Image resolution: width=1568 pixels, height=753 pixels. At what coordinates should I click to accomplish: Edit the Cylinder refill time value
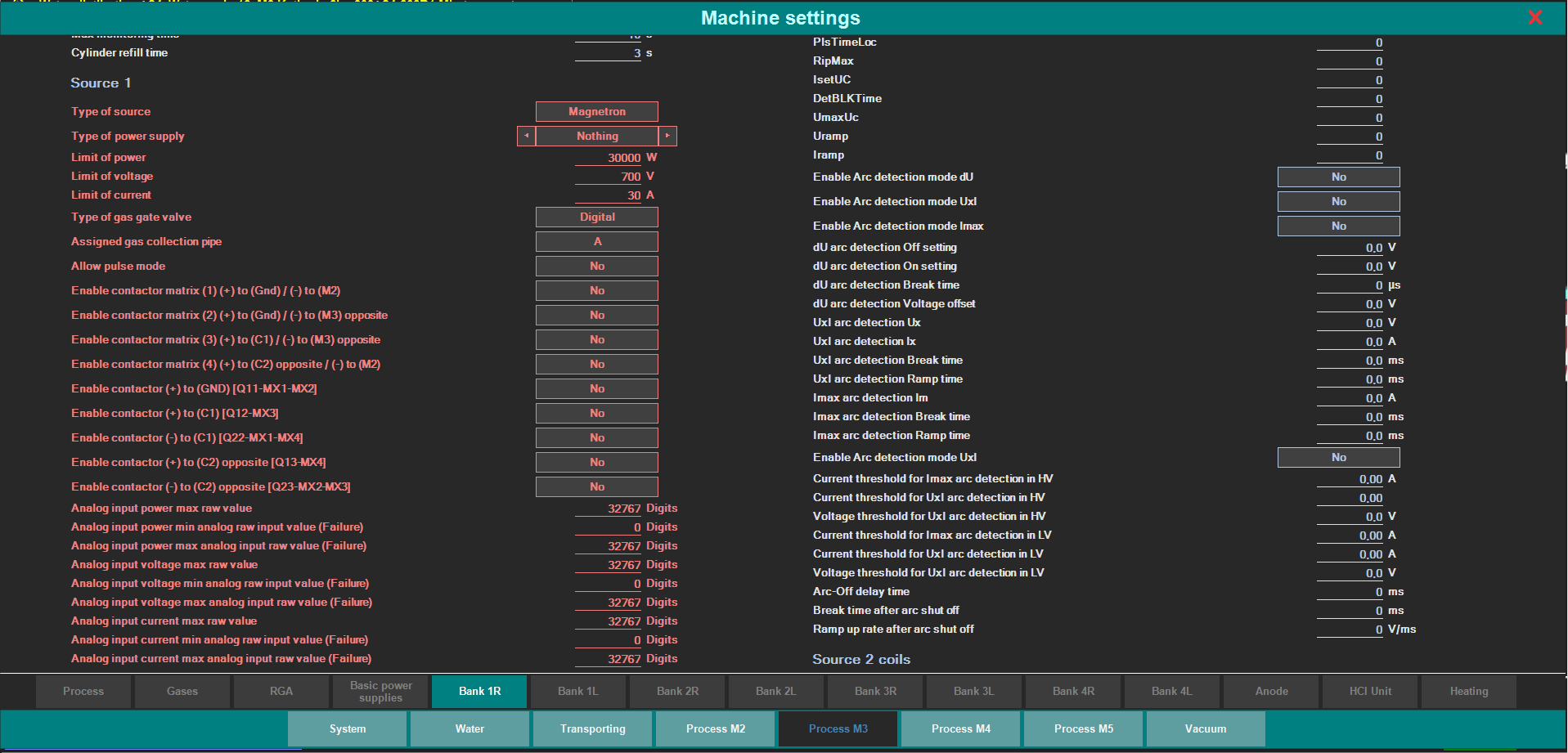609,53
